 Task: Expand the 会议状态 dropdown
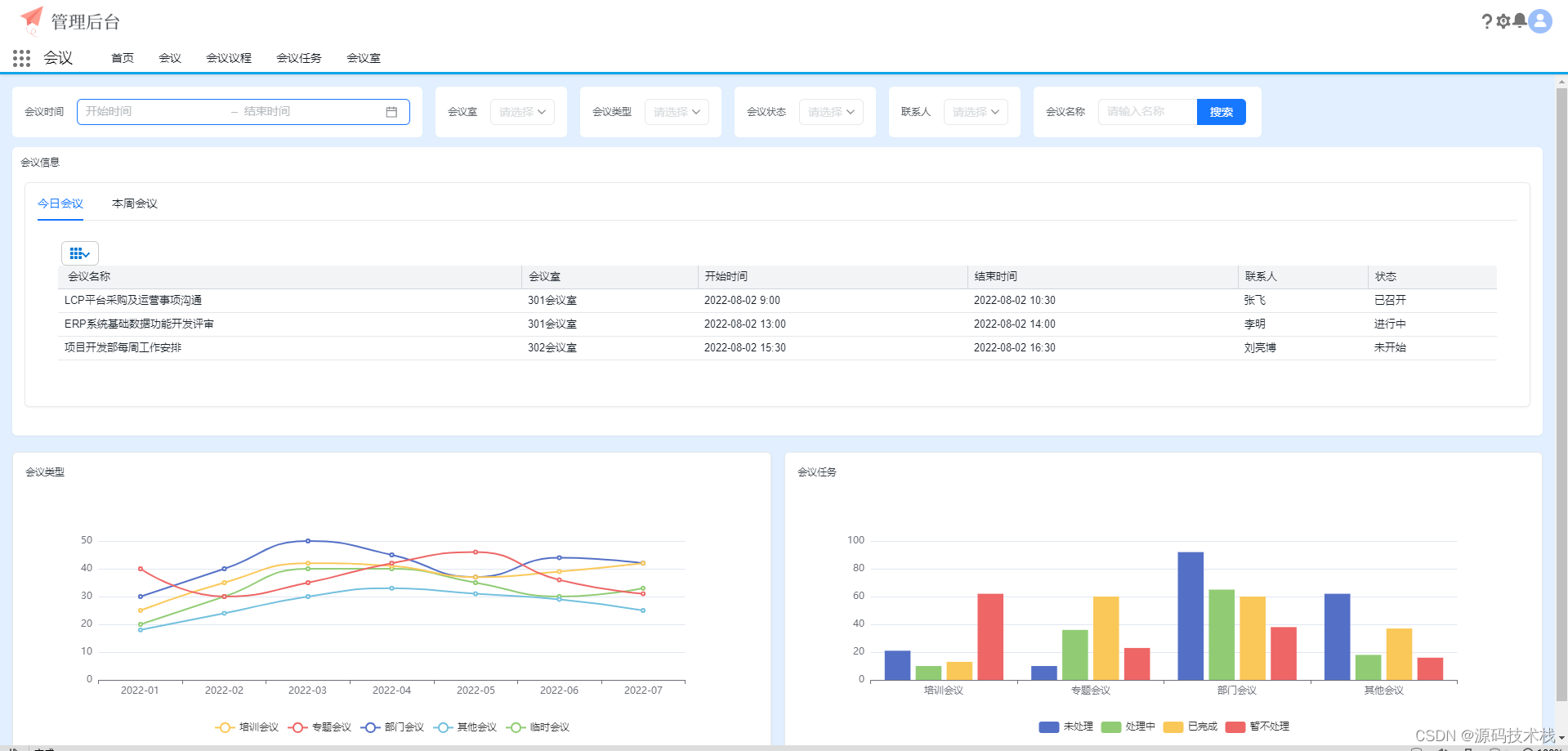point(831,112)
